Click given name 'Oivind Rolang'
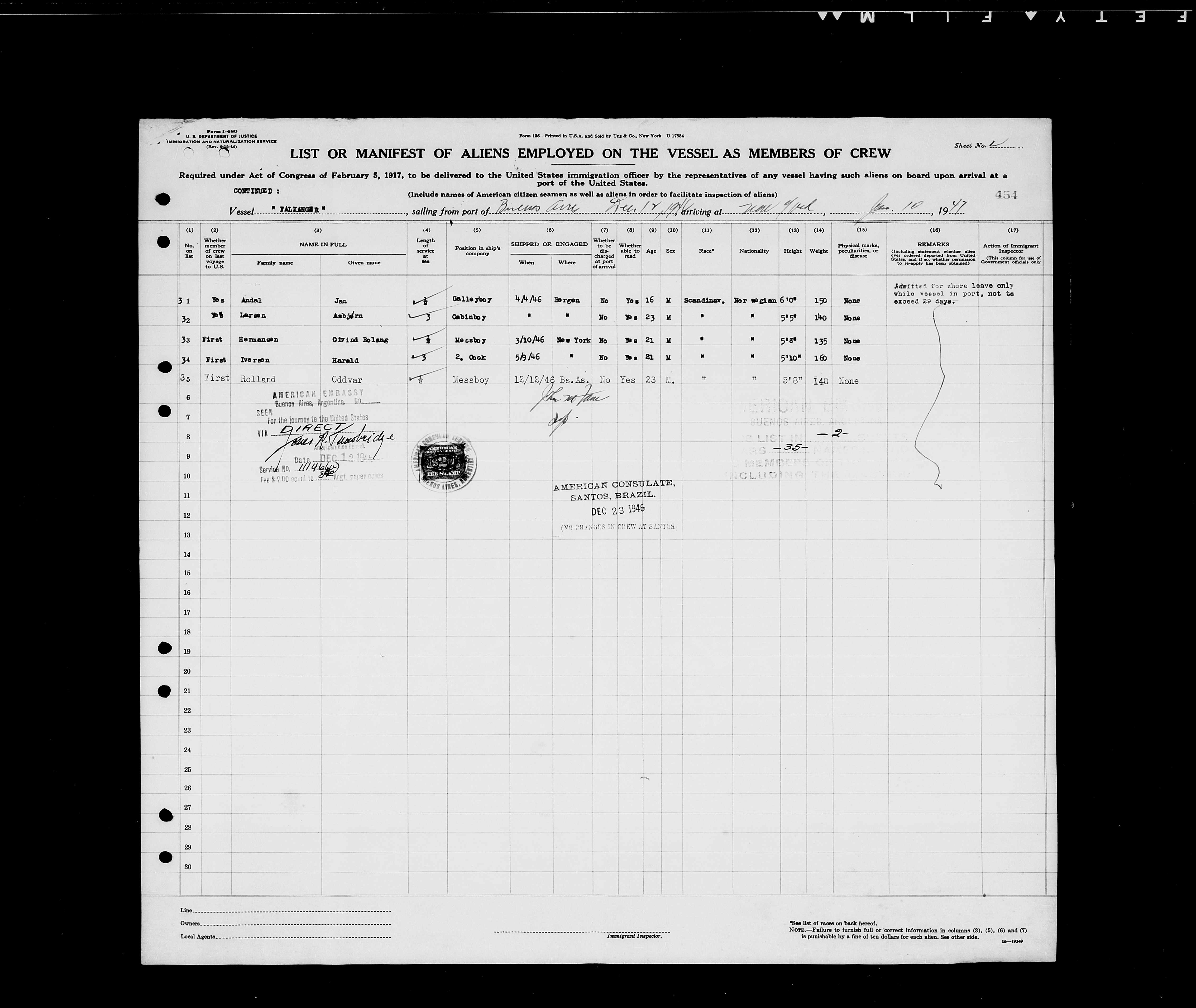Screen dimensions: 1196x1008 click(360, 340)
